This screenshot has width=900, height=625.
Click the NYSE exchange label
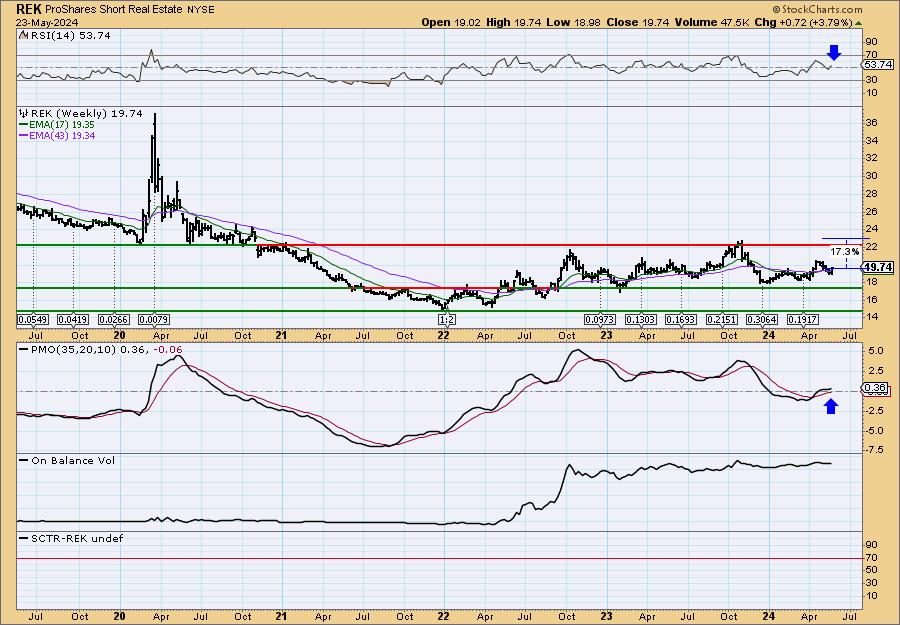tap(200, 10)
